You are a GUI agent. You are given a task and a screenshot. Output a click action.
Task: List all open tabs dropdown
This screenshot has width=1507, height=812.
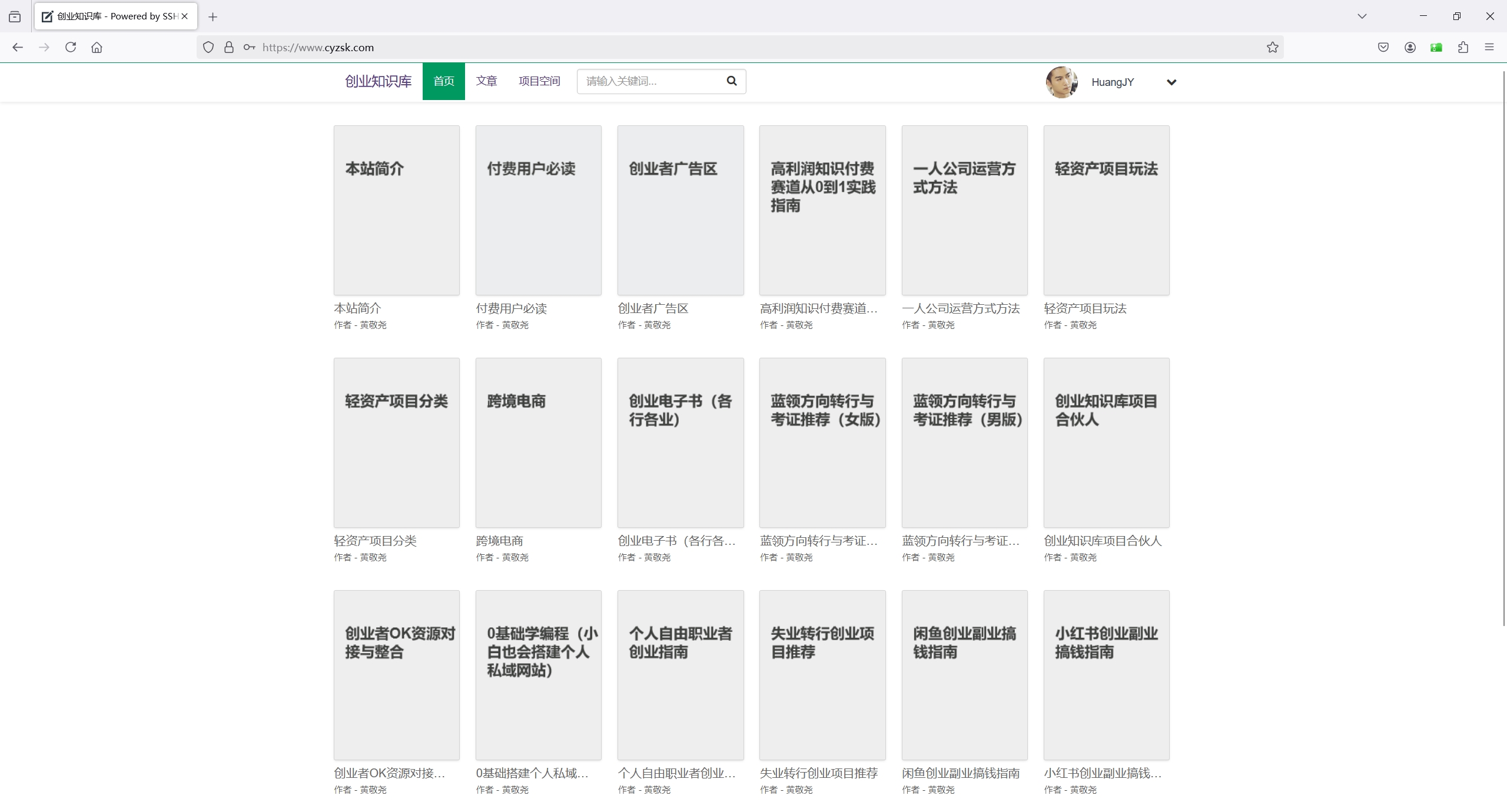pos(1362,16)
